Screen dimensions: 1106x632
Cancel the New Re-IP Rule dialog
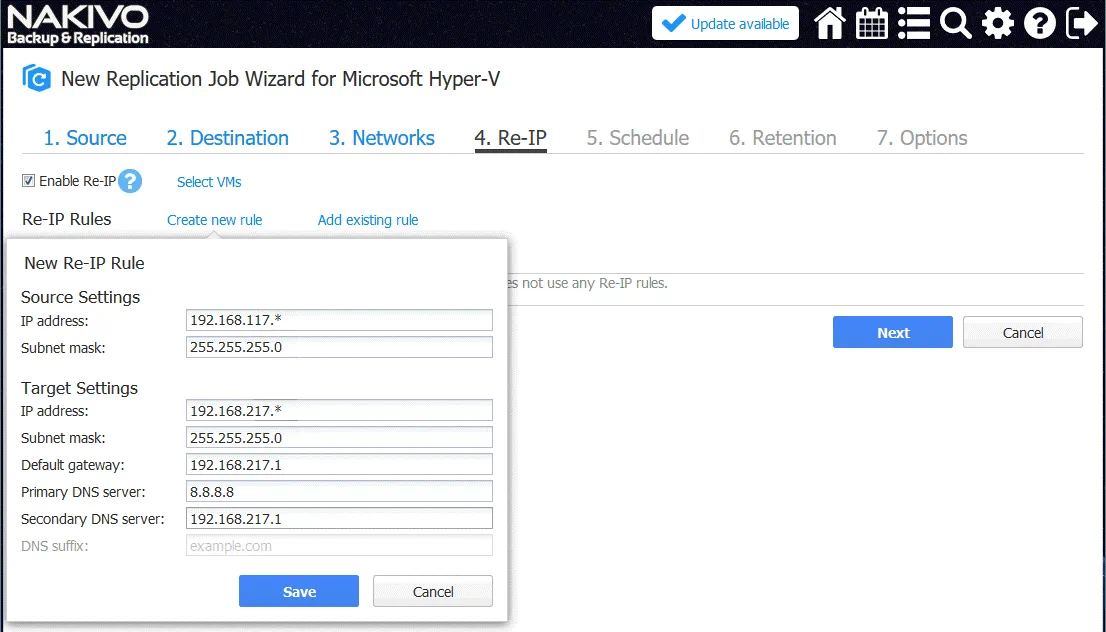pos(432,591)
